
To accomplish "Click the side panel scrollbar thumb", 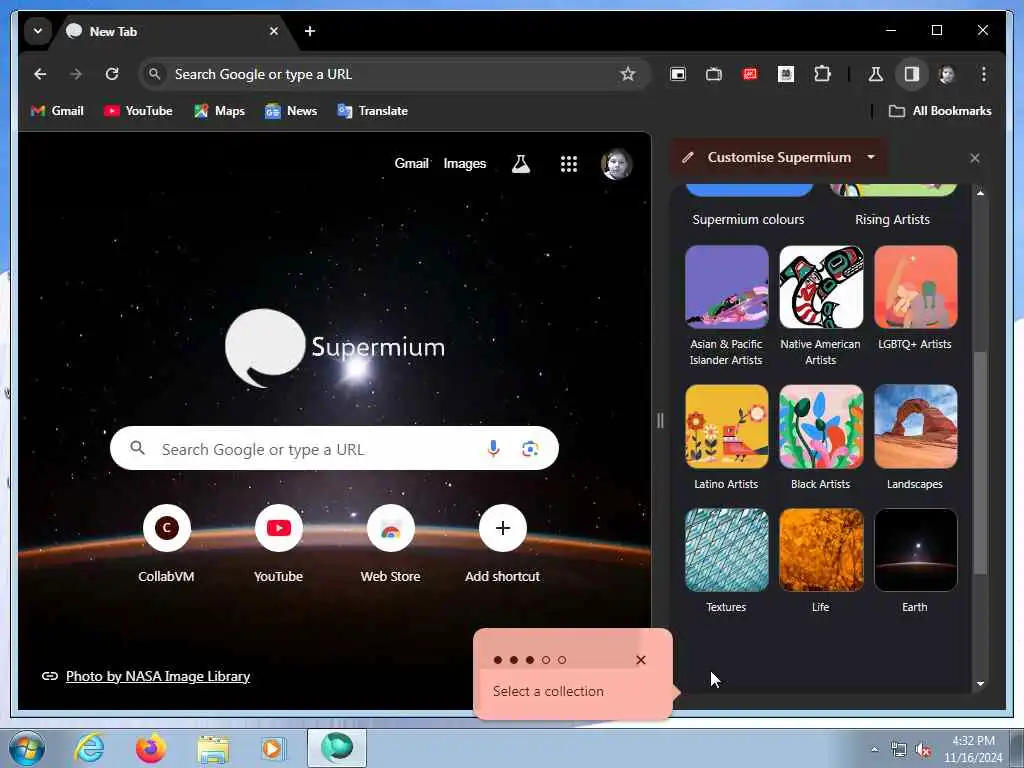I will [980, 463].
